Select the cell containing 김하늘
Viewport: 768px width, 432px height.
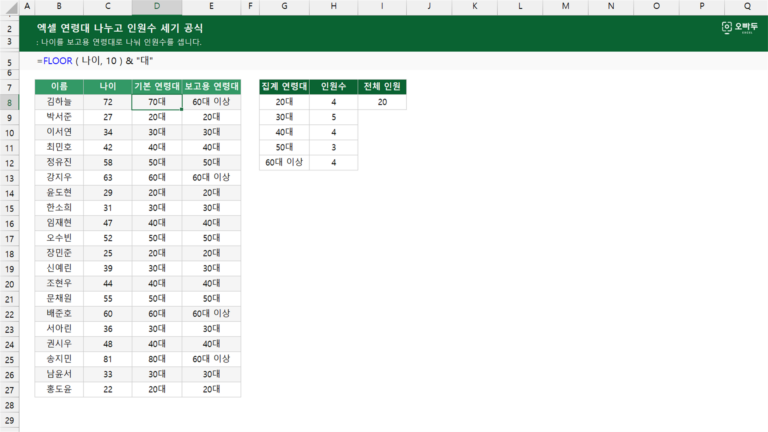[x=59, y=102]
